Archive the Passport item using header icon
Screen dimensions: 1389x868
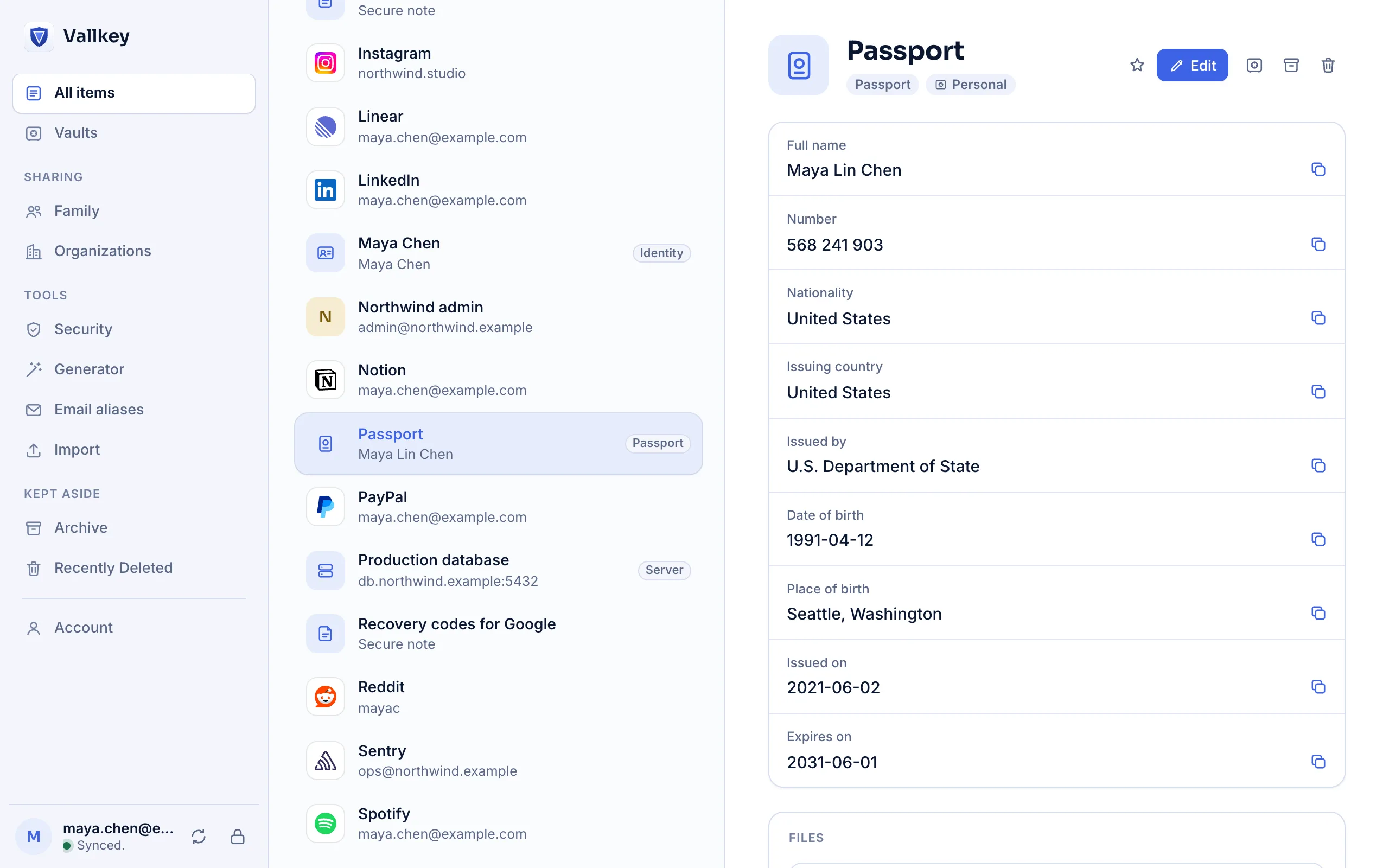tap(1291, 65)
